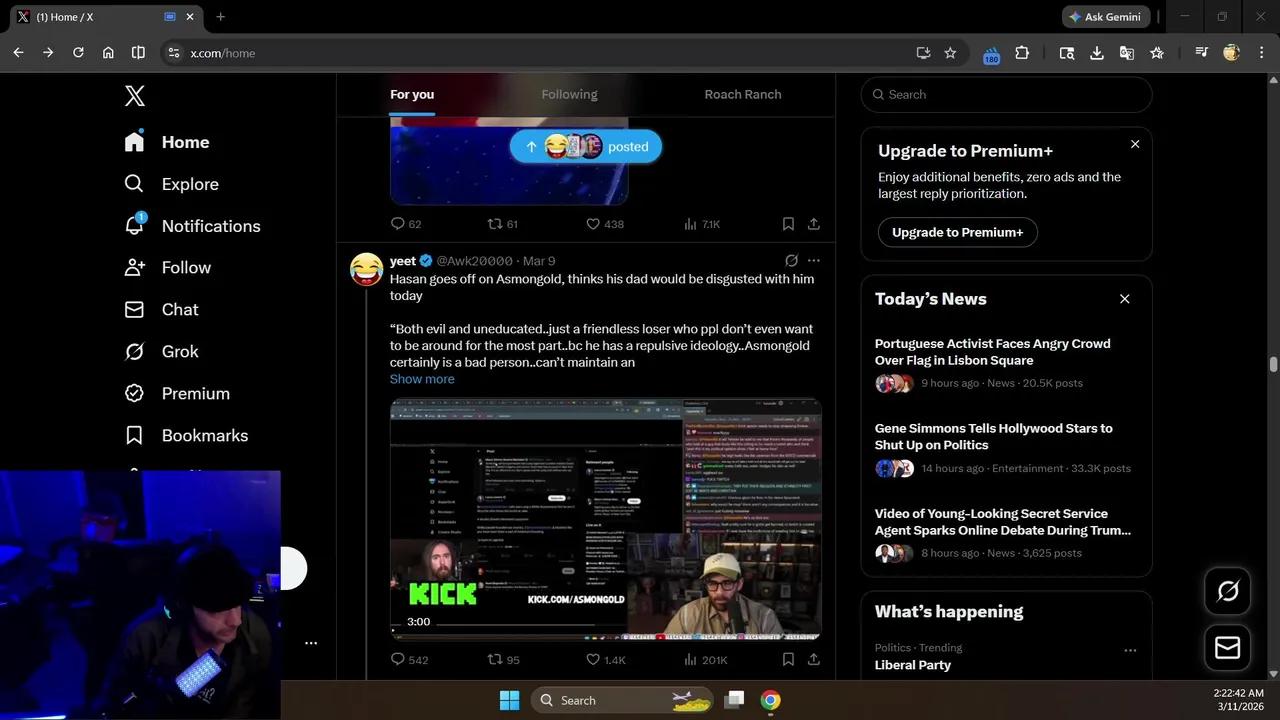Open Liberal Party trending topic
Screen dimensions: 1280x720
pos(912,665)
